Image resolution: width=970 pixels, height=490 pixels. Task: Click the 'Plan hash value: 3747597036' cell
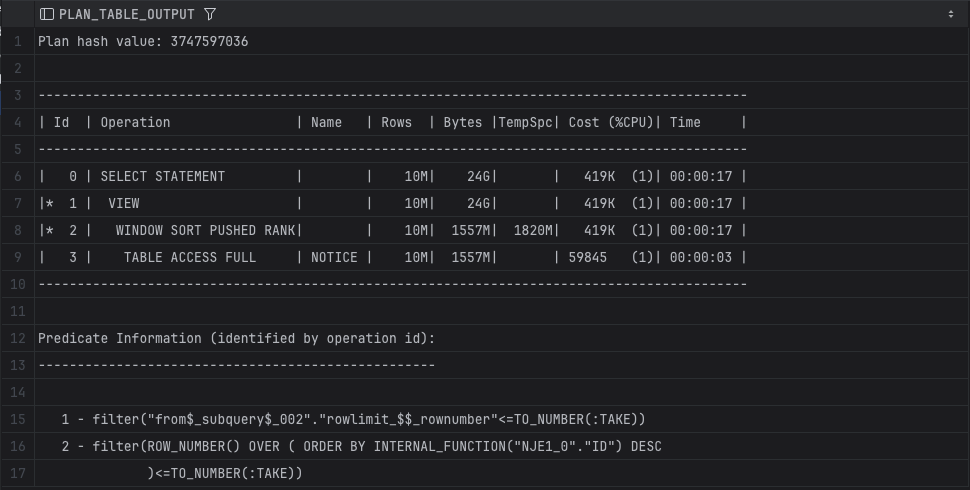(x=502, y=41)
